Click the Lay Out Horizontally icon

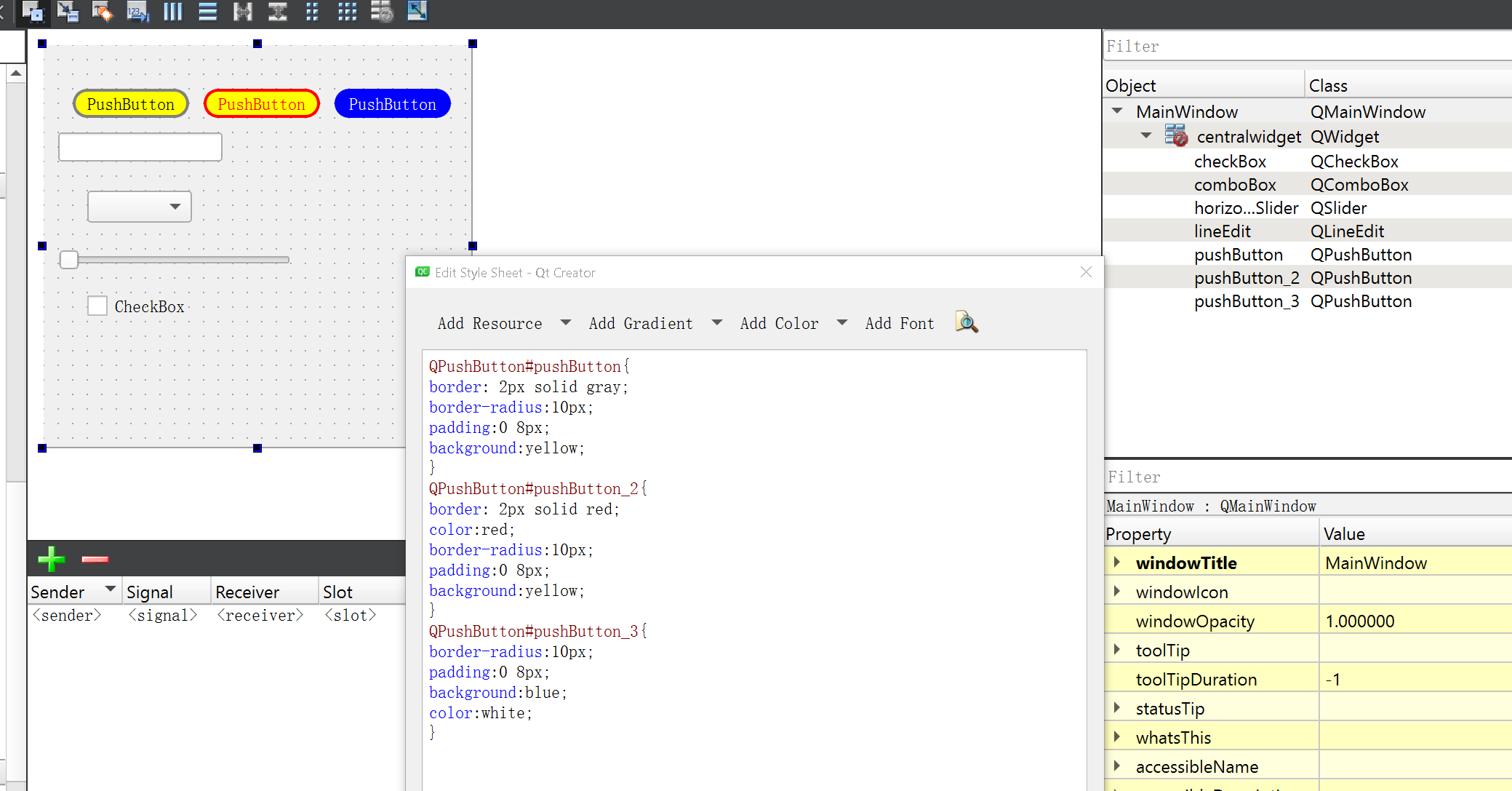tap(172, 12)
